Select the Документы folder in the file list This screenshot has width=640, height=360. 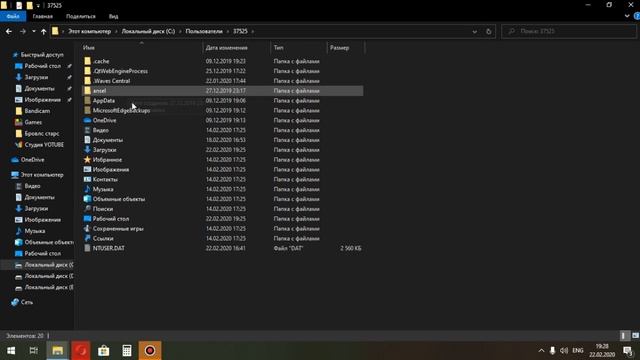point(108,140)
